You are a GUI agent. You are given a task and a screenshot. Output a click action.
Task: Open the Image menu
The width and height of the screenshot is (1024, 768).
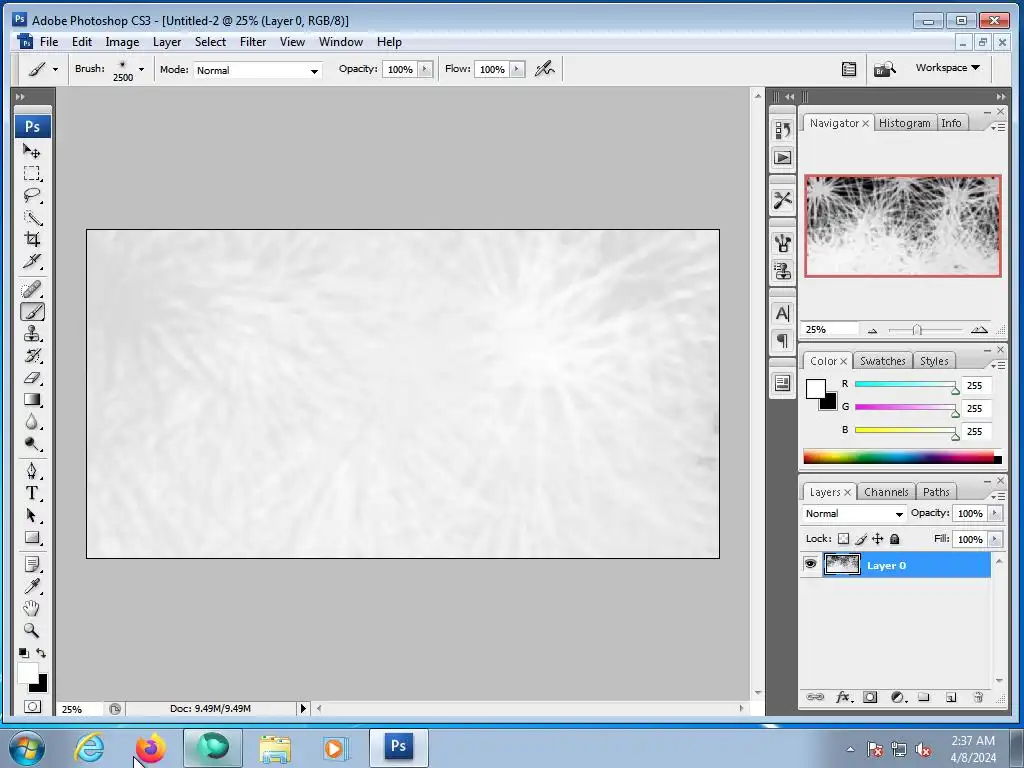(x=122, y=42)
